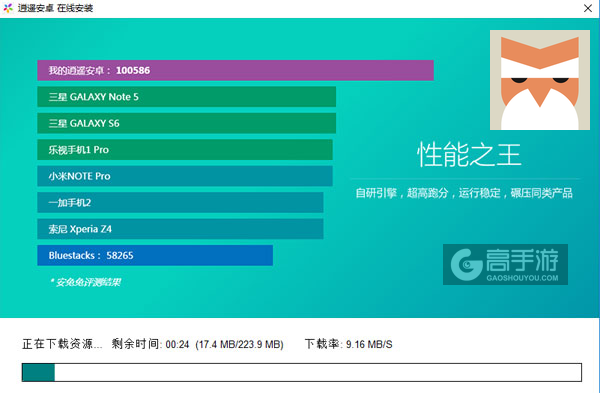Click the 性能之王 headline

point(469,155)
